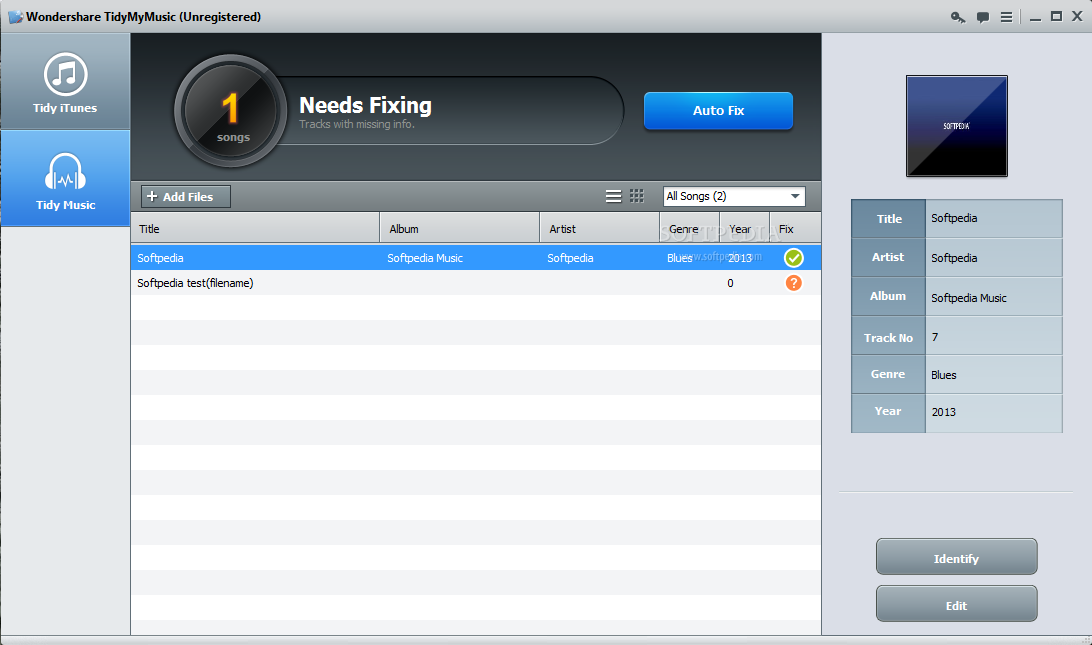Viewport: 1092px width, 645px height.
Task: Open the Tidy iTunes section
Action: tap(65, 81)
